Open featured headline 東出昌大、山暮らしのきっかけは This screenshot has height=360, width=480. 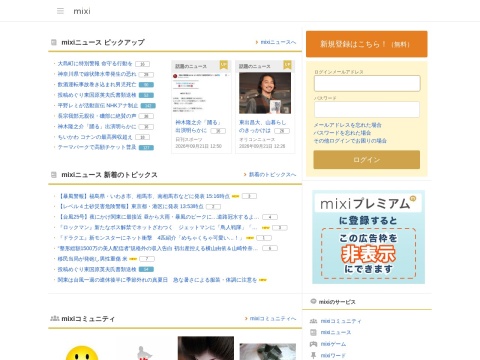pos(263,126)
